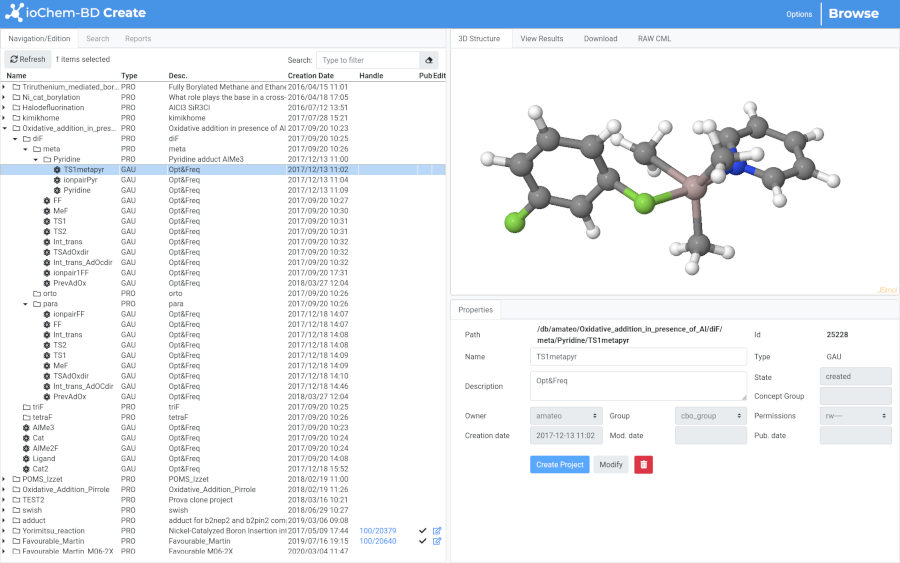The height and width of the screenshot is (563, 900).
Task: Collapse the Oxidative_addition_in_pres project
Action: (5, 129)
